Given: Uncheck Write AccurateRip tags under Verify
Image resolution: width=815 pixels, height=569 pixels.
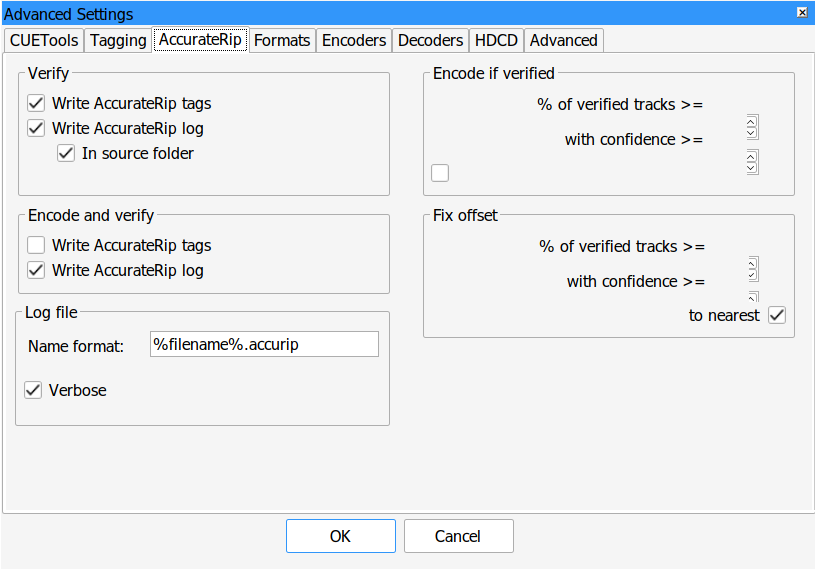Looking at the screenshot, I should [37, 103].
